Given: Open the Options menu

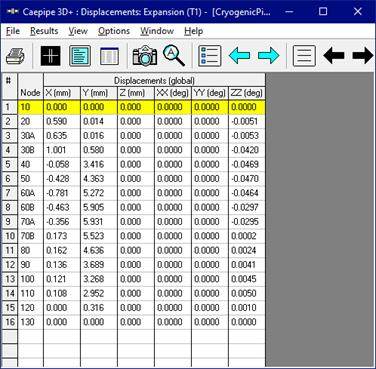Looking at the screenshot, I should point(114,31).
